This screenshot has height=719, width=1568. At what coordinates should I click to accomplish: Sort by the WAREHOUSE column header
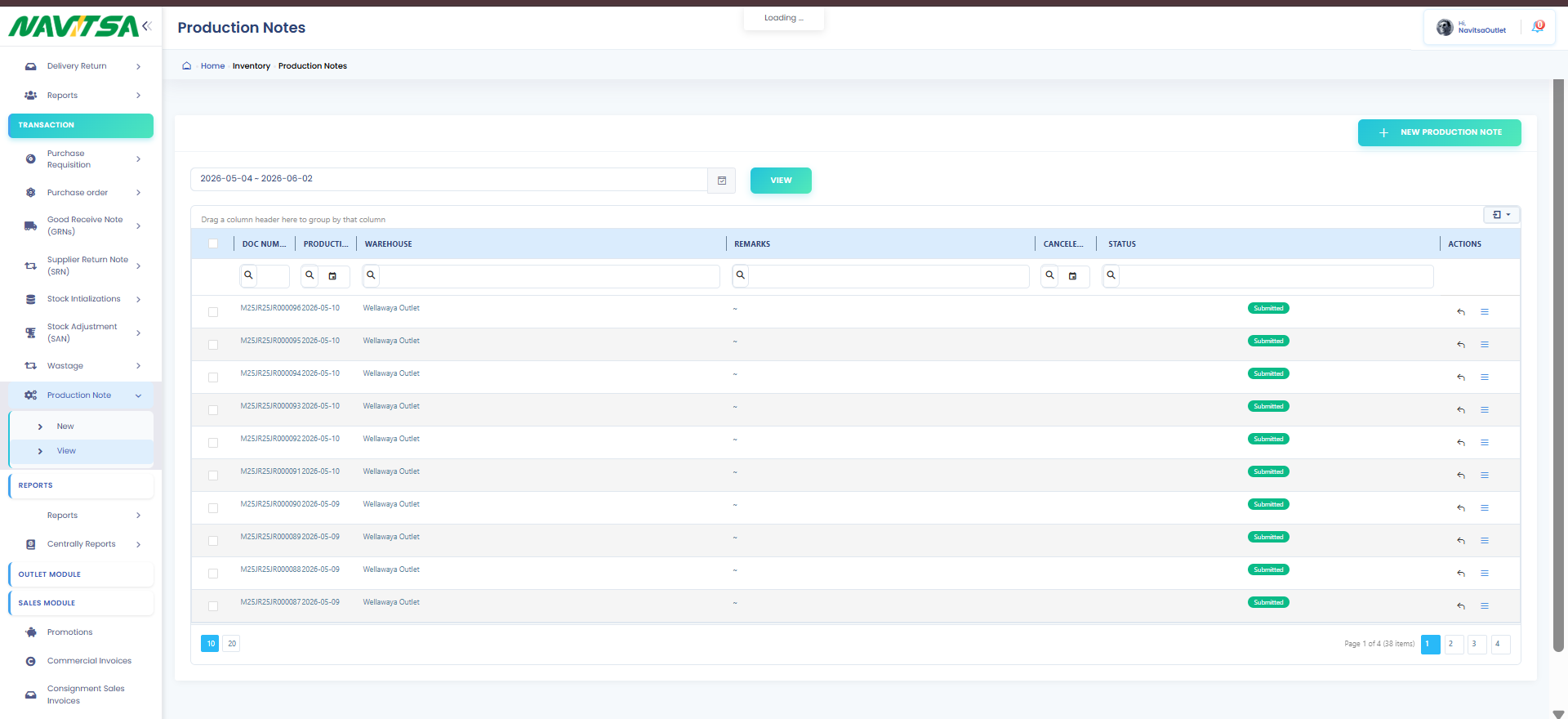(x=389, y=244)
